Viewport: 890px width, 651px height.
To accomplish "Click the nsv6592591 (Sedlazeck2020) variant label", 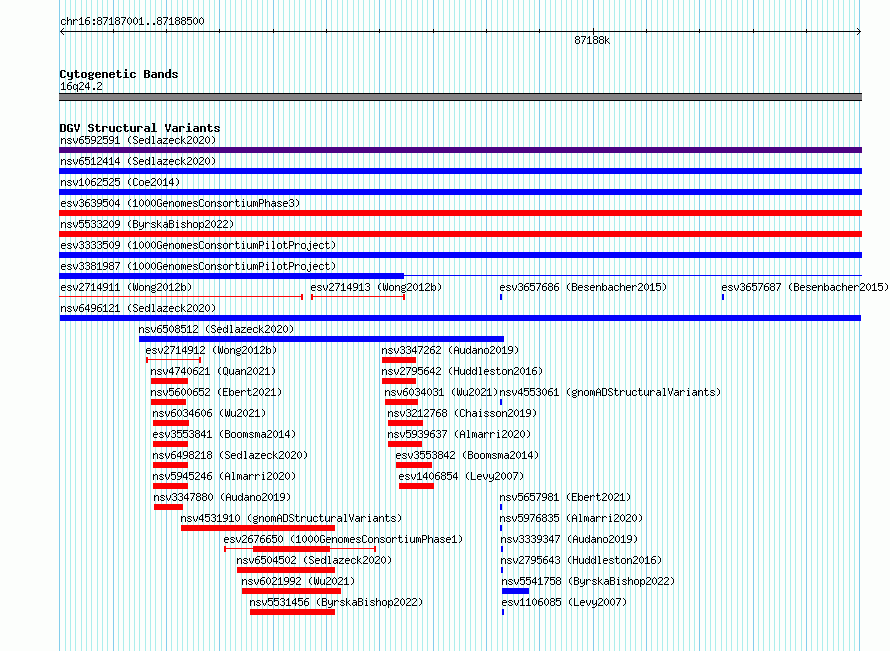I will click(x=138, y=140).
